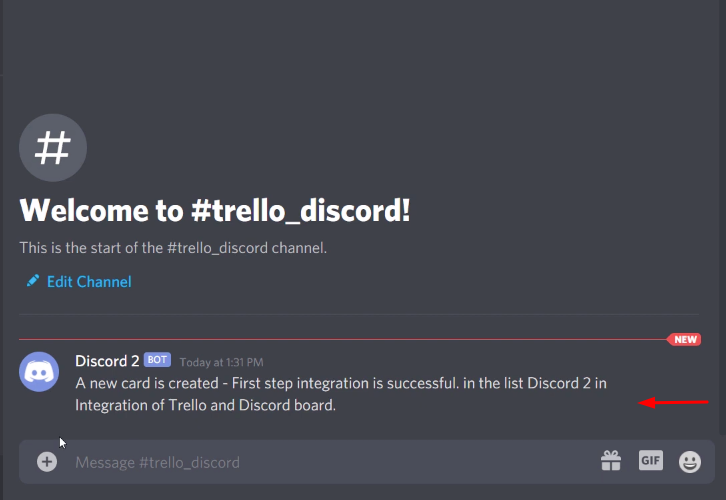Click the channel start description text
The width and height of the screenshot is (726, 500).
point(173,248)
